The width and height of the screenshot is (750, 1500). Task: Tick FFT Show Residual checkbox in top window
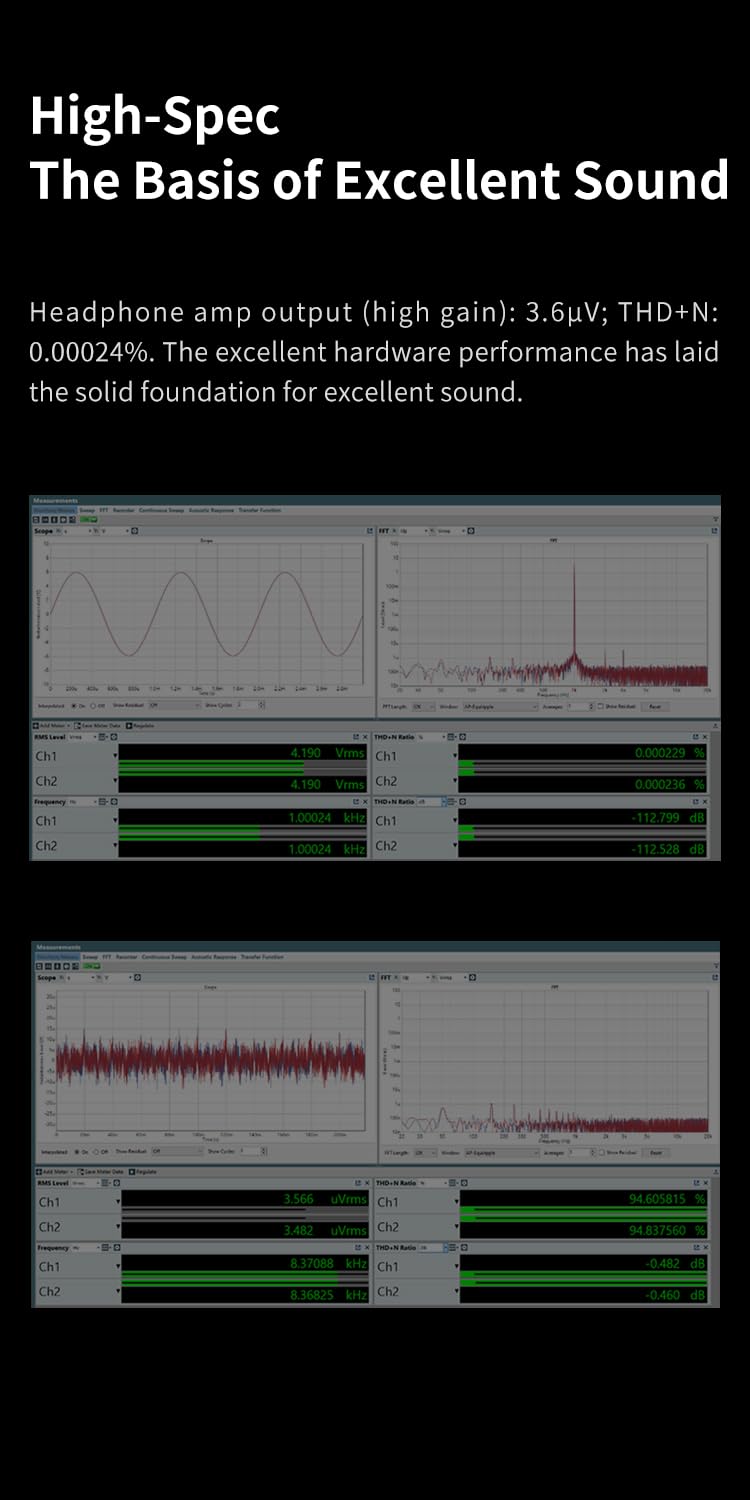coord(600,705)
